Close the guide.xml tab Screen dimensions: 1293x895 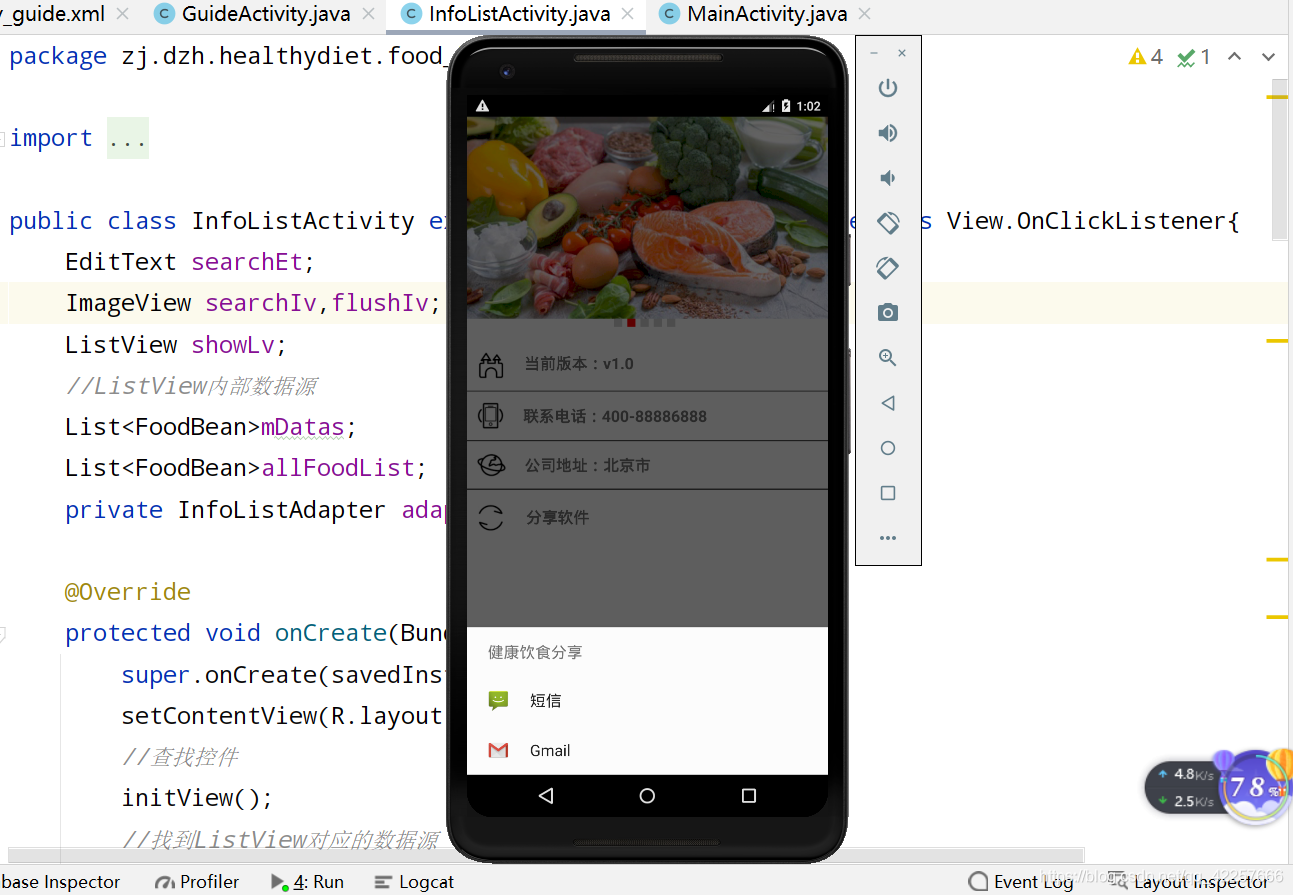click(122, 14)
